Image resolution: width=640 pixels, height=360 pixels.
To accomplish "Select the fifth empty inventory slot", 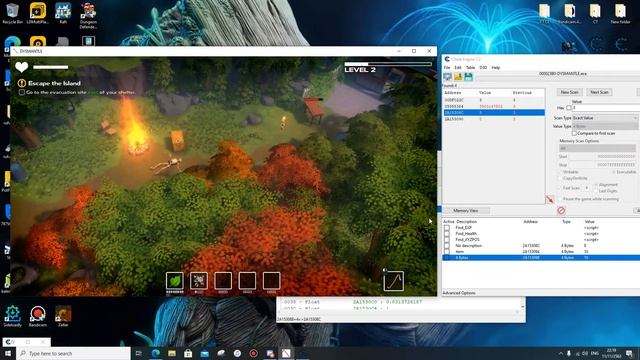I will pyautogui.click(x=271, y=281).
